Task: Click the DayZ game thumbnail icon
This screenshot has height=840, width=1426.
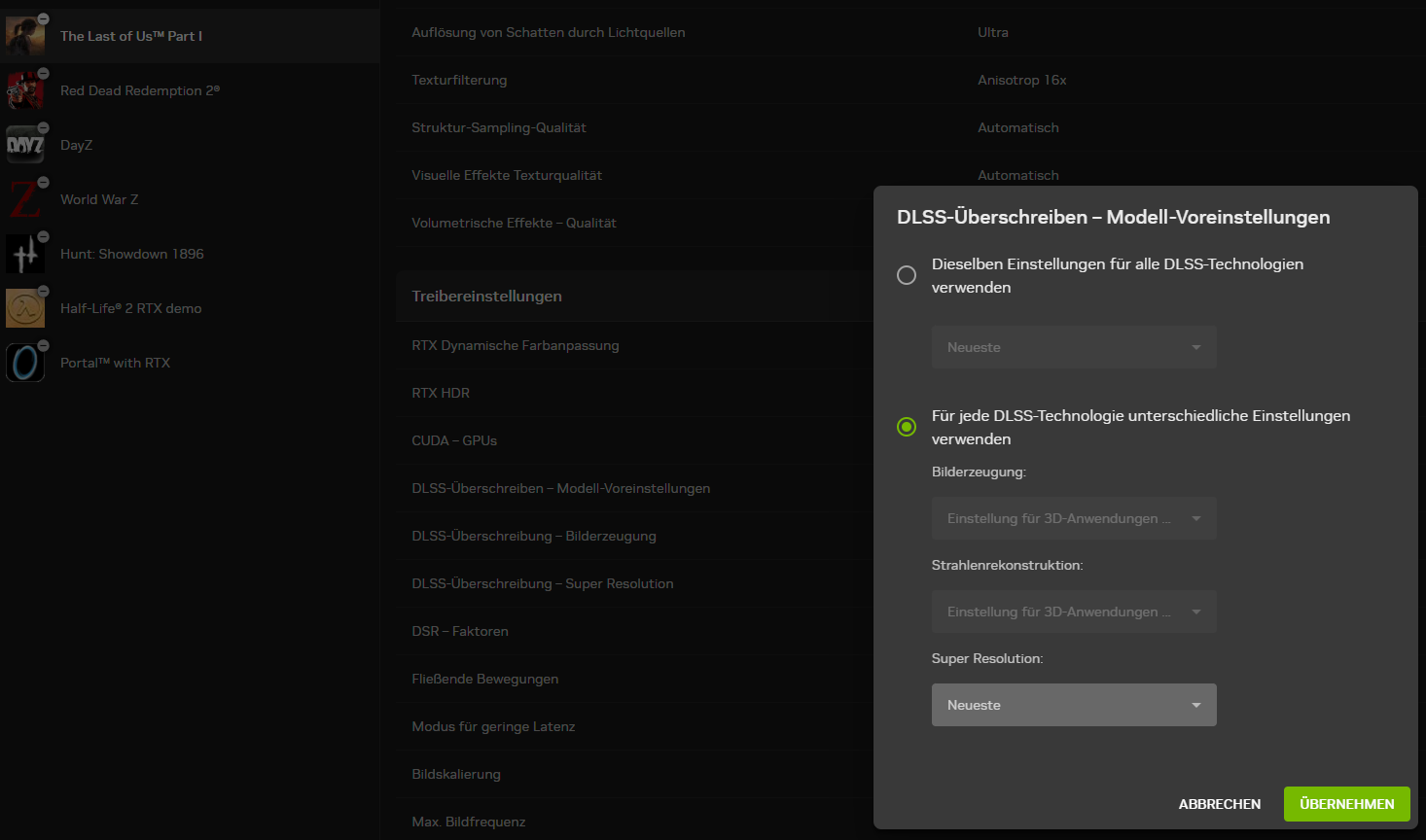Action: click(x=25, y=145)
